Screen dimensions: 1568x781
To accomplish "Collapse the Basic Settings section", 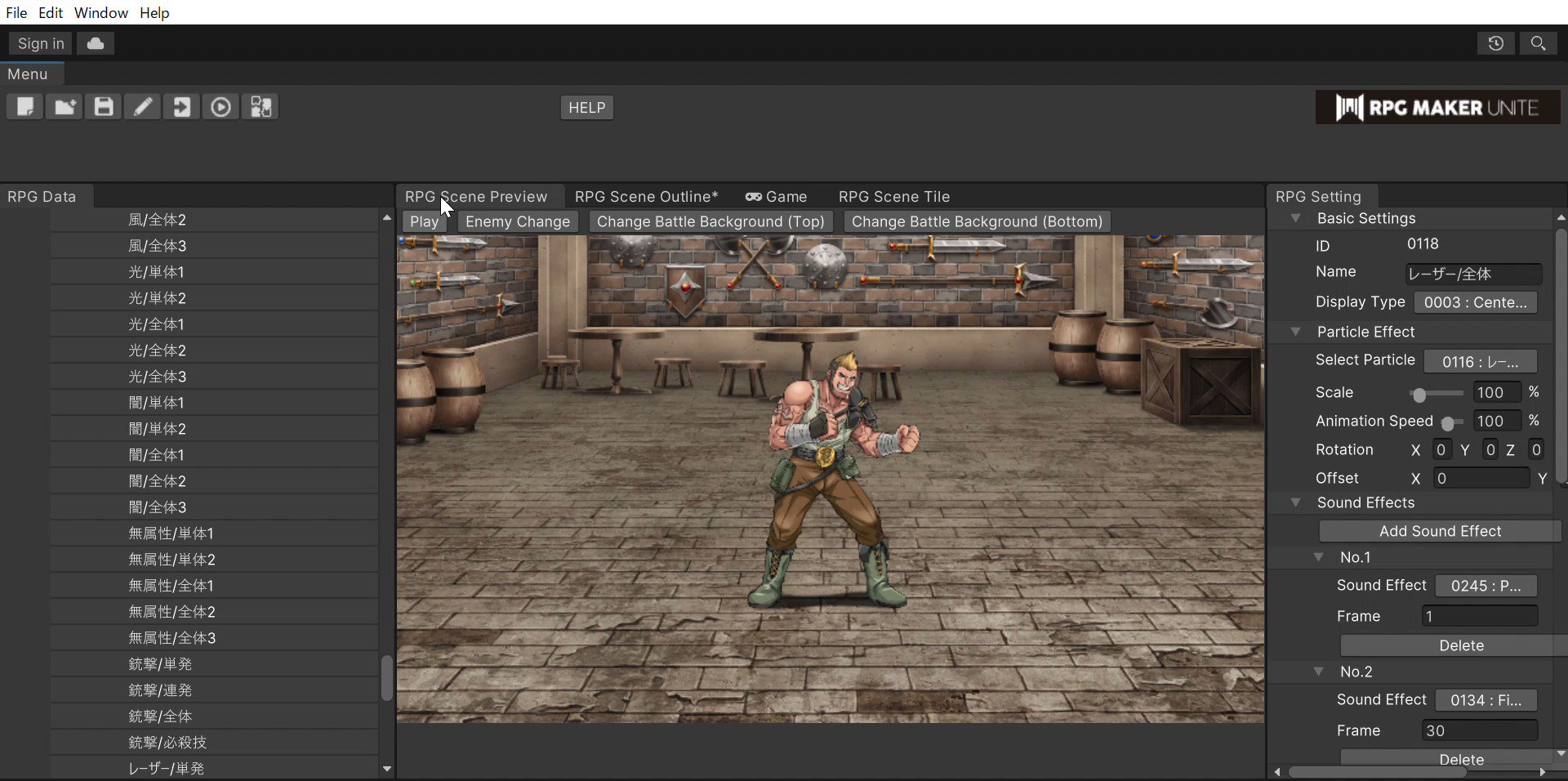I will (x=1295, y=218).
